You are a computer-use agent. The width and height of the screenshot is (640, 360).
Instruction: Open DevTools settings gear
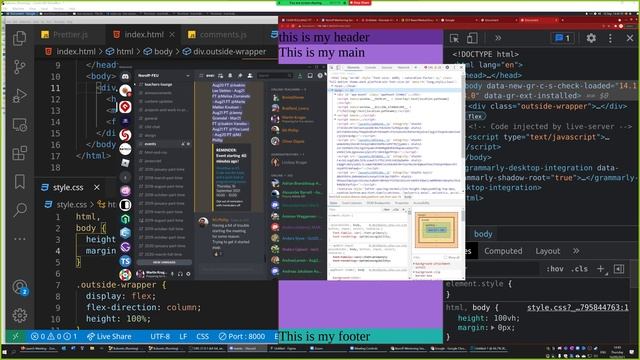(591, 38)
